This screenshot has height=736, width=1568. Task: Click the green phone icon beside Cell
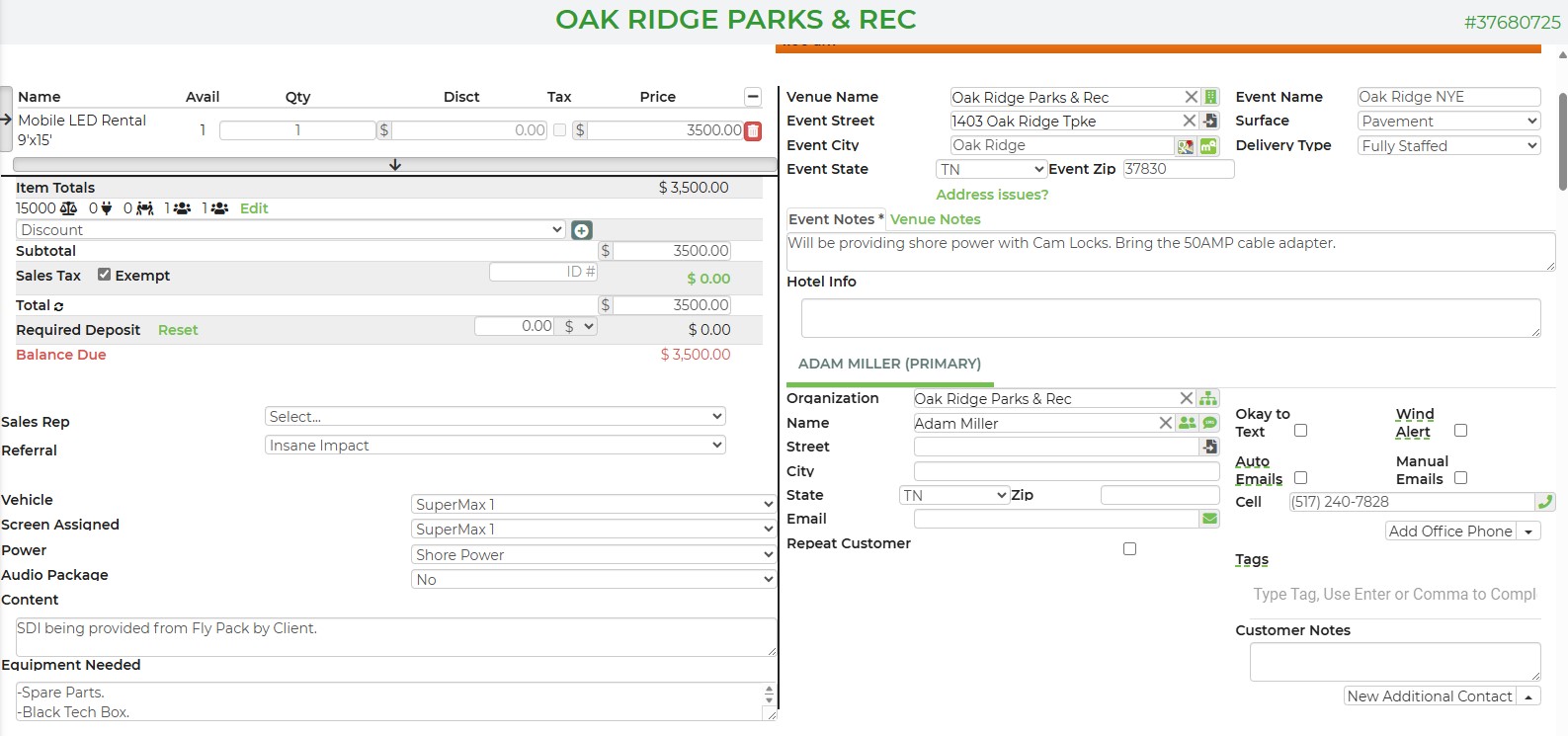(1545, 502)
